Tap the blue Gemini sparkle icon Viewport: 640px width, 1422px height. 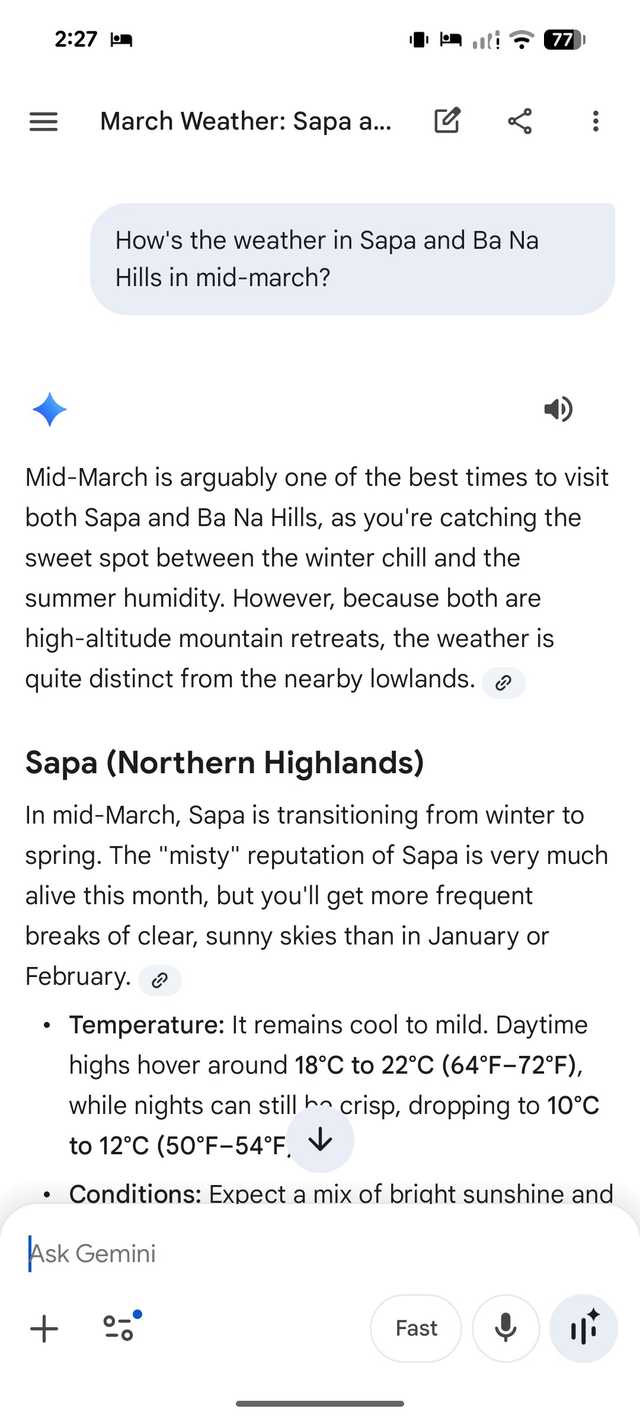[49, 410]
